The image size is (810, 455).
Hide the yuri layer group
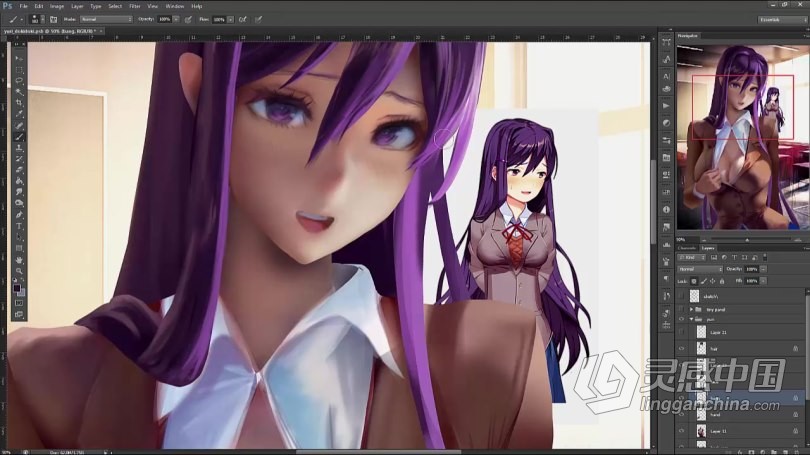681,319
